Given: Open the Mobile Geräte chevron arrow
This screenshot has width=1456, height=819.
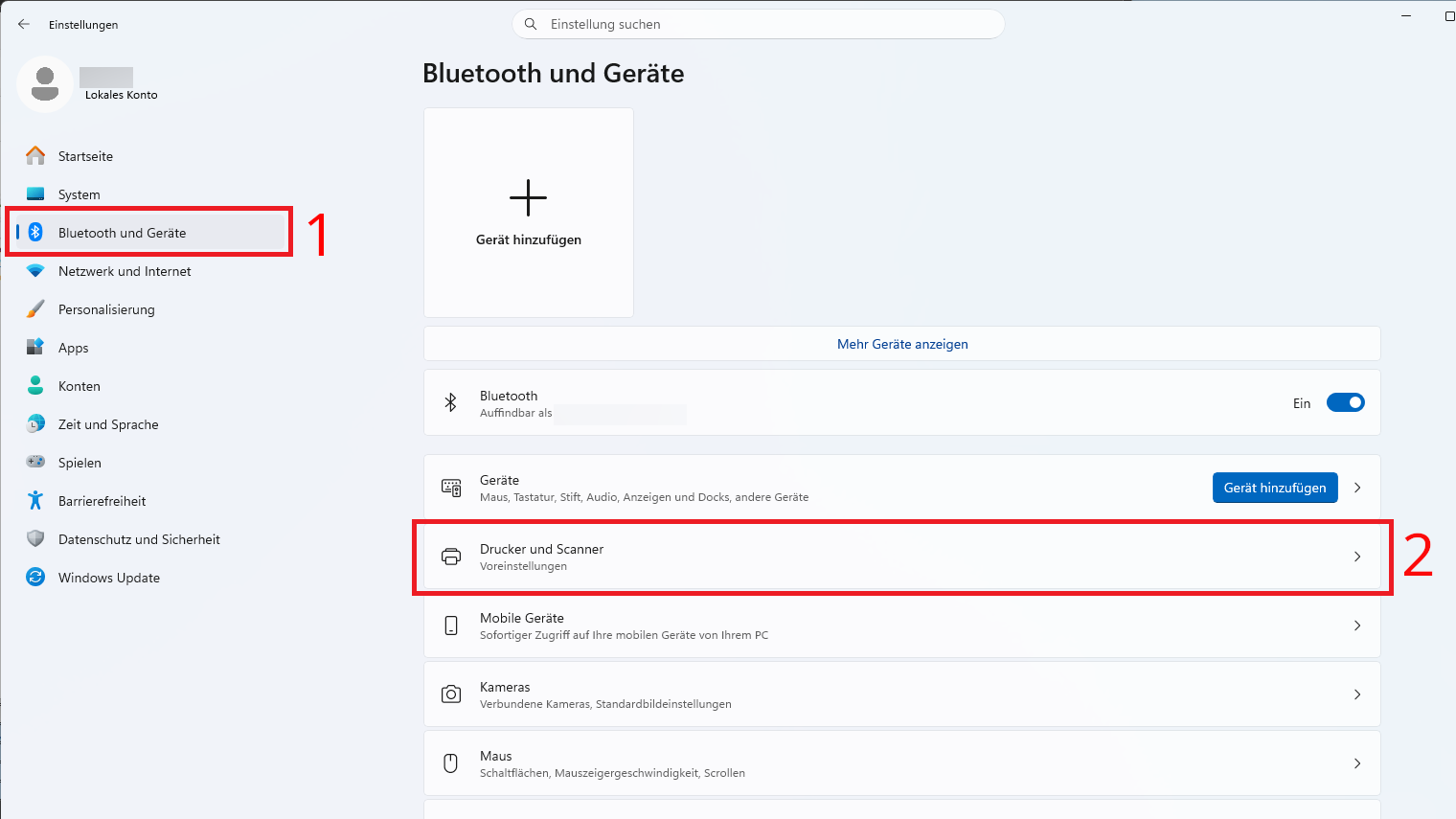Looking at the screenshot, I should 1357,626.
